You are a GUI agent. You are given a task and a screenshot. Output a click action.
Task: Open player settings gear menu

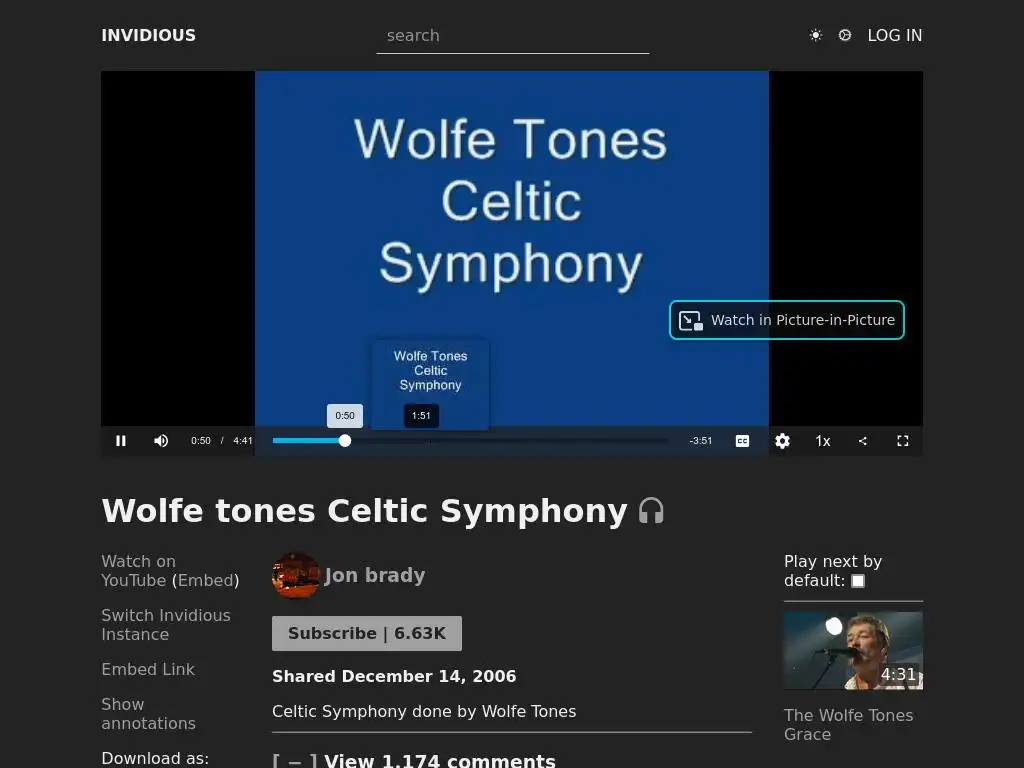tap(782, 441)
